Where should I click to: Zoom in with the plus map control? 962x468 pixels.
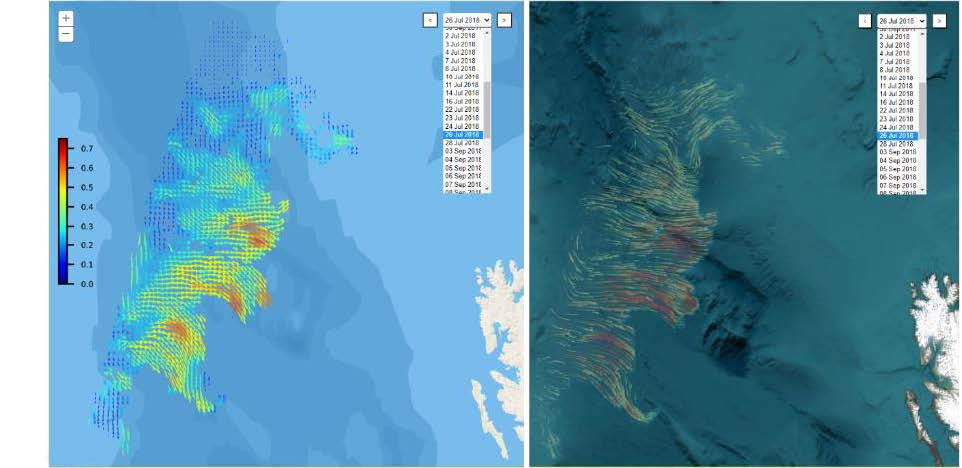pos(66,18)
